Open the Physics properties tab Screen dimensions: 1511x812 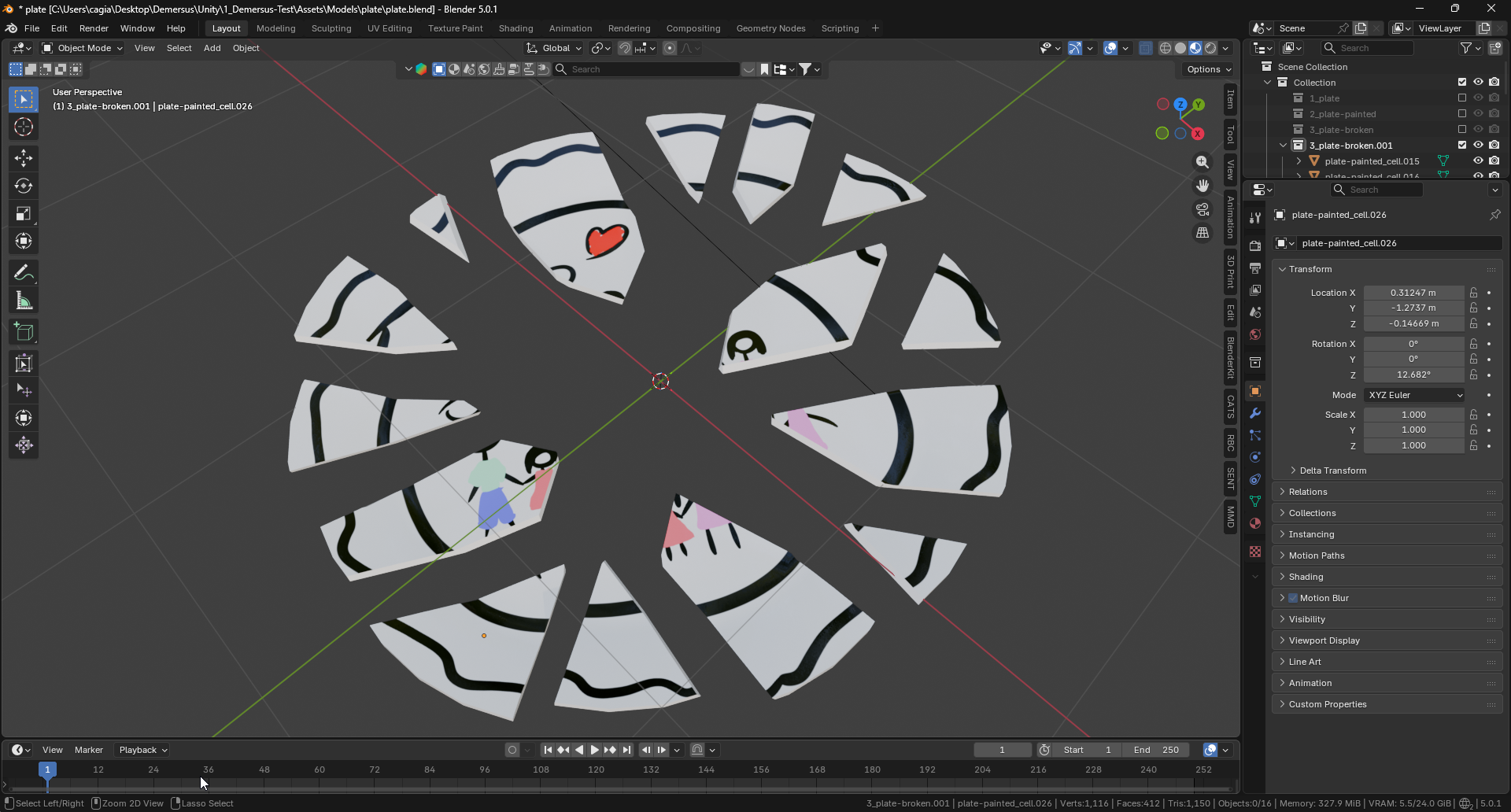(x=1255, y=456)
